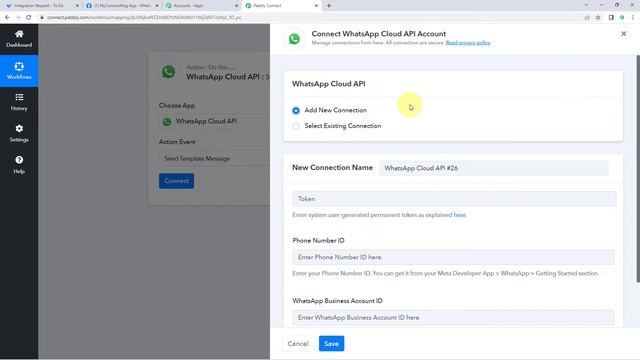Click the New Connection Name field
This screenshot has width=640, height=360.
coord(494,168)
